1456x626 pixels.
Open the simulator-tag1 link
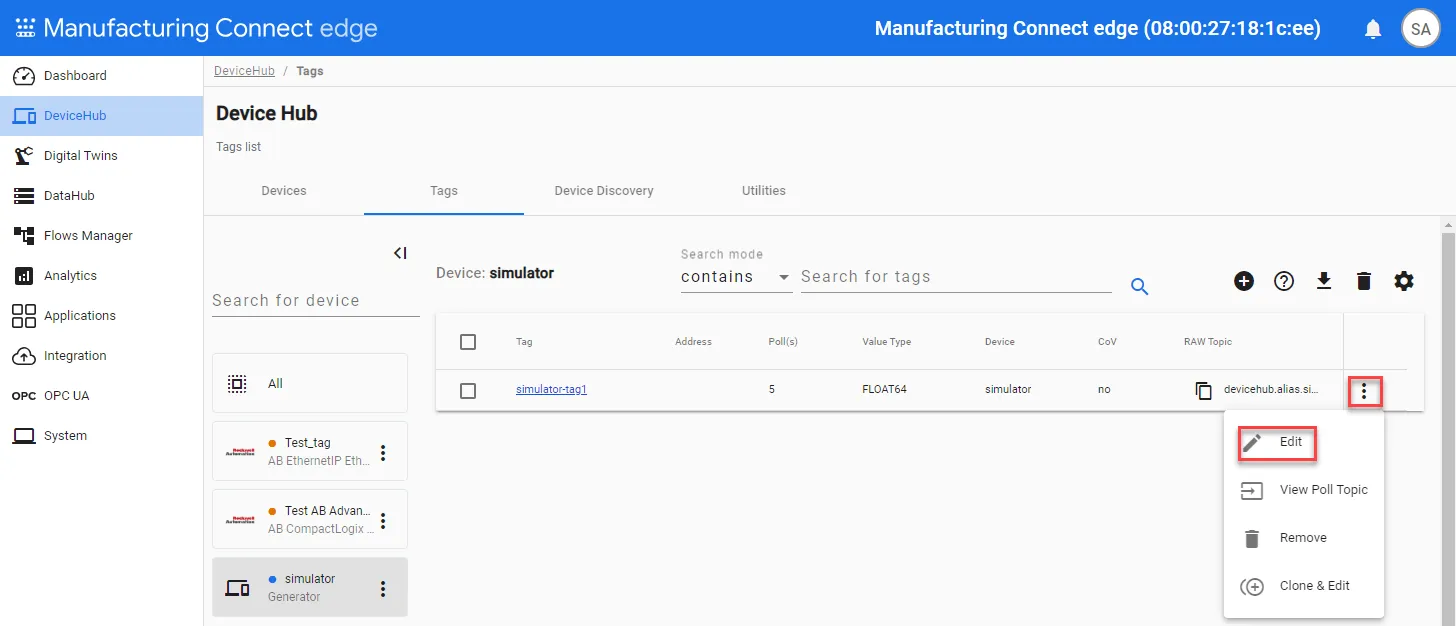(x=551, y=390)
